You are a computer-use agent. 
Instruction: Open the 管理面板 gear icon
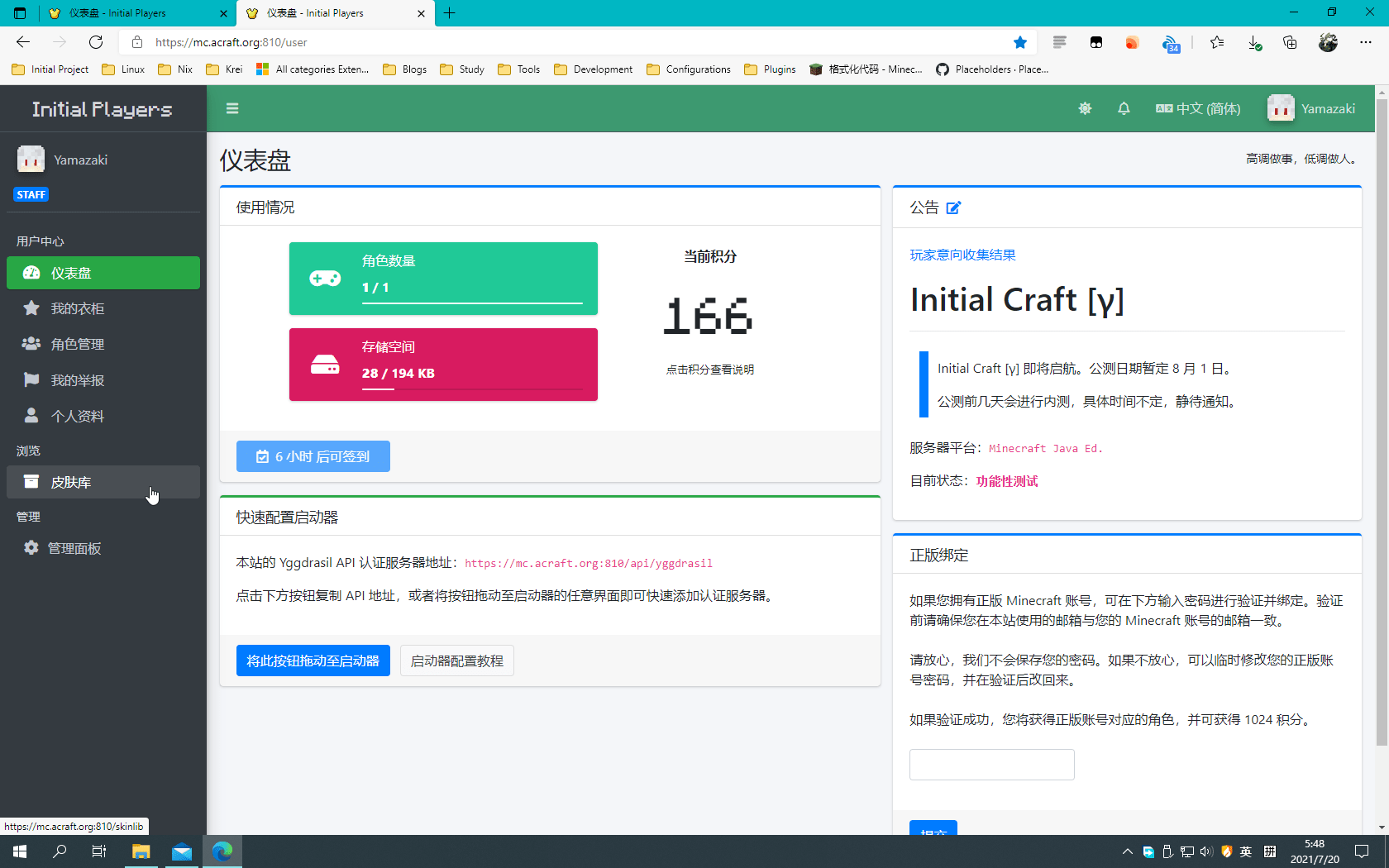[x=31, y=547]
